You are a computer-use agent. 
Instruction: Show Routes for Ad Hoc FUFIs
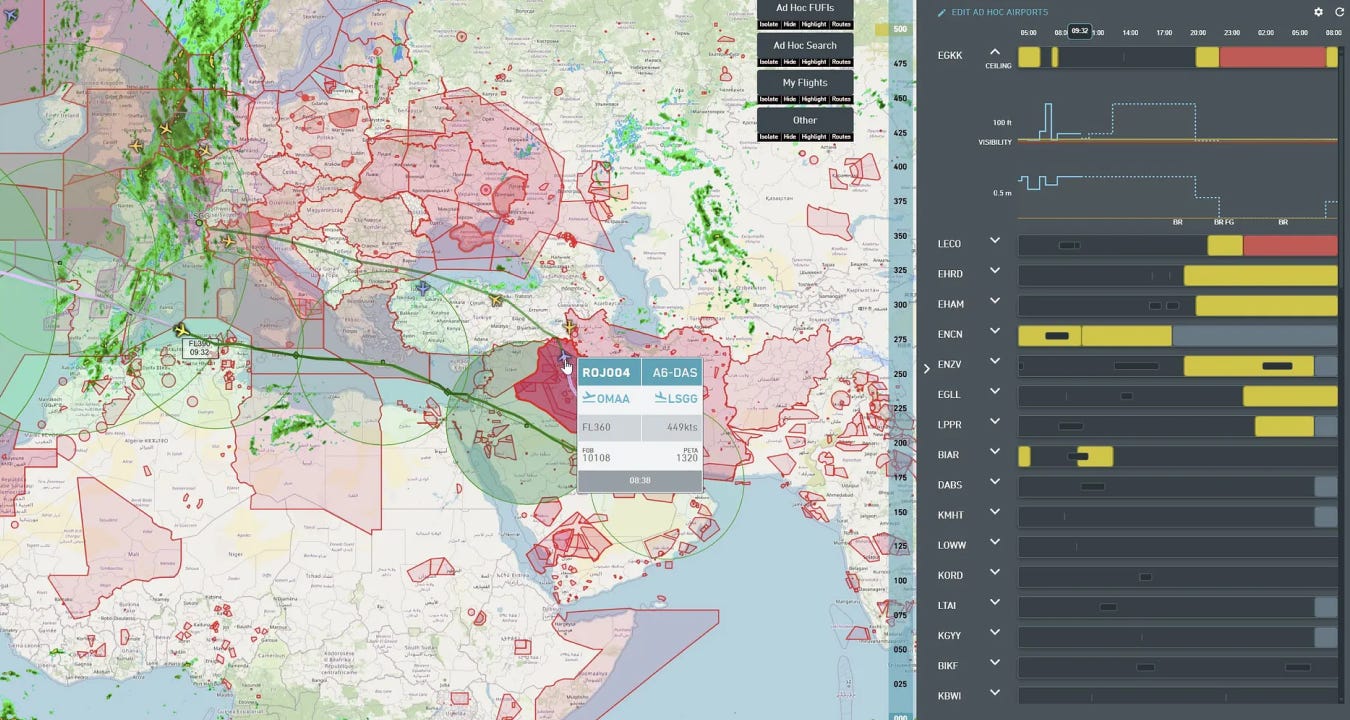[842, 24]
